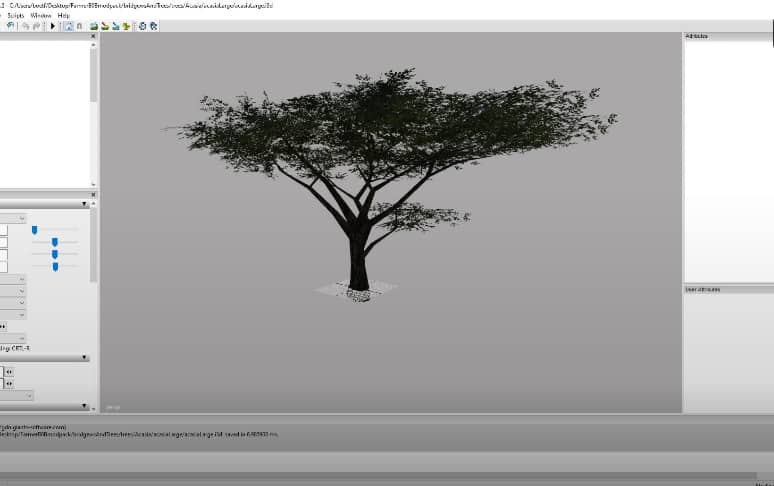The image size is (774, 486).
Task: Open the Scripts menu
Action: 16,16
